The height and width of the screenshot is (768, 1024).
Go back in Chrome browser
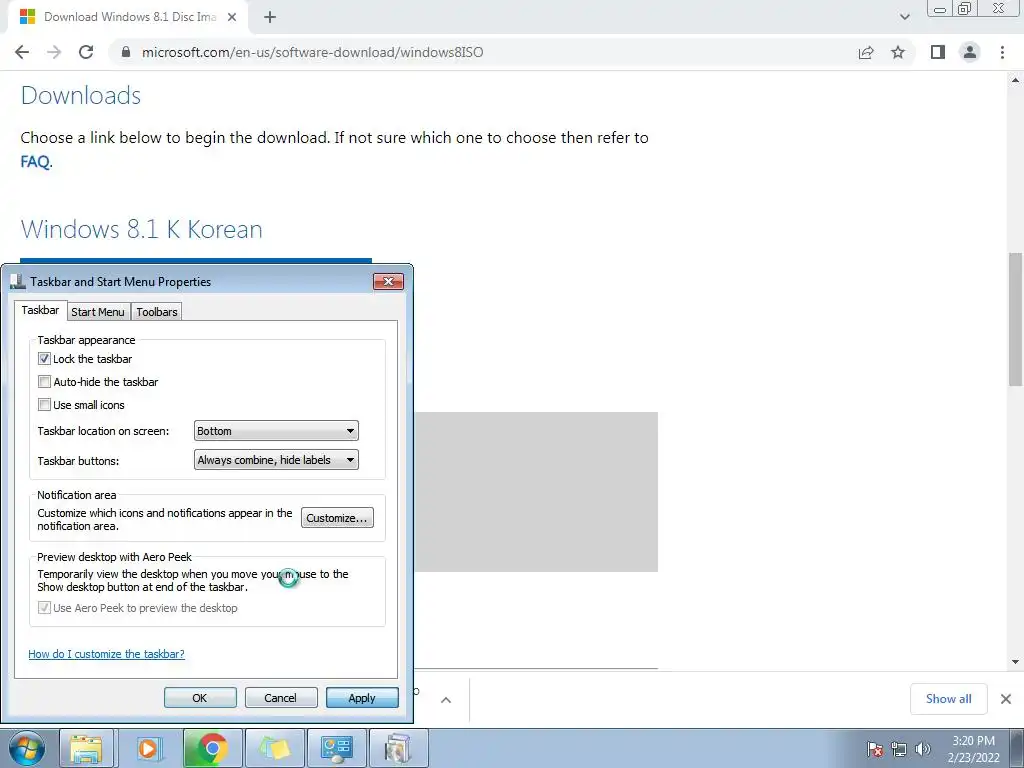22,52
